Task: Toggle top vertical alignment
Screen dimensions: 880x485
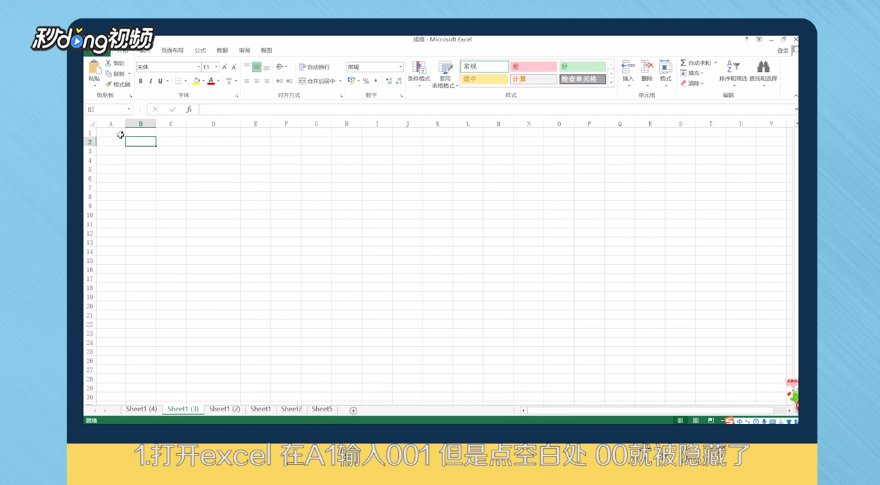Action: click(x=247, y=67)
